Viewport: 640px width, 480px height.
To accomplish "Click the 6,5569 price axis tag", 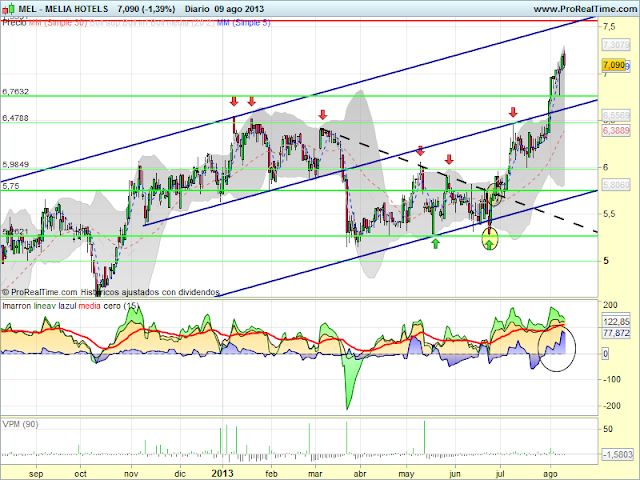I will pos(616,116).
